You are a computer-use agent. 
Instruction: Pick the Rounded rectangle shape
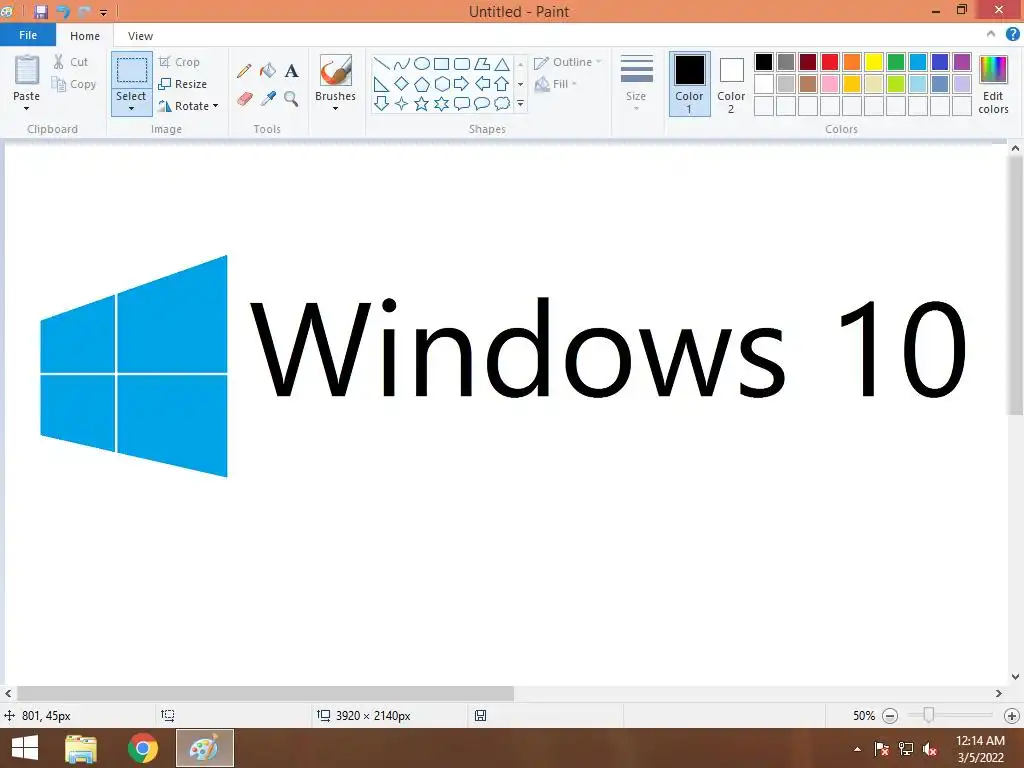pyautogui.click(x=462, y=63)
